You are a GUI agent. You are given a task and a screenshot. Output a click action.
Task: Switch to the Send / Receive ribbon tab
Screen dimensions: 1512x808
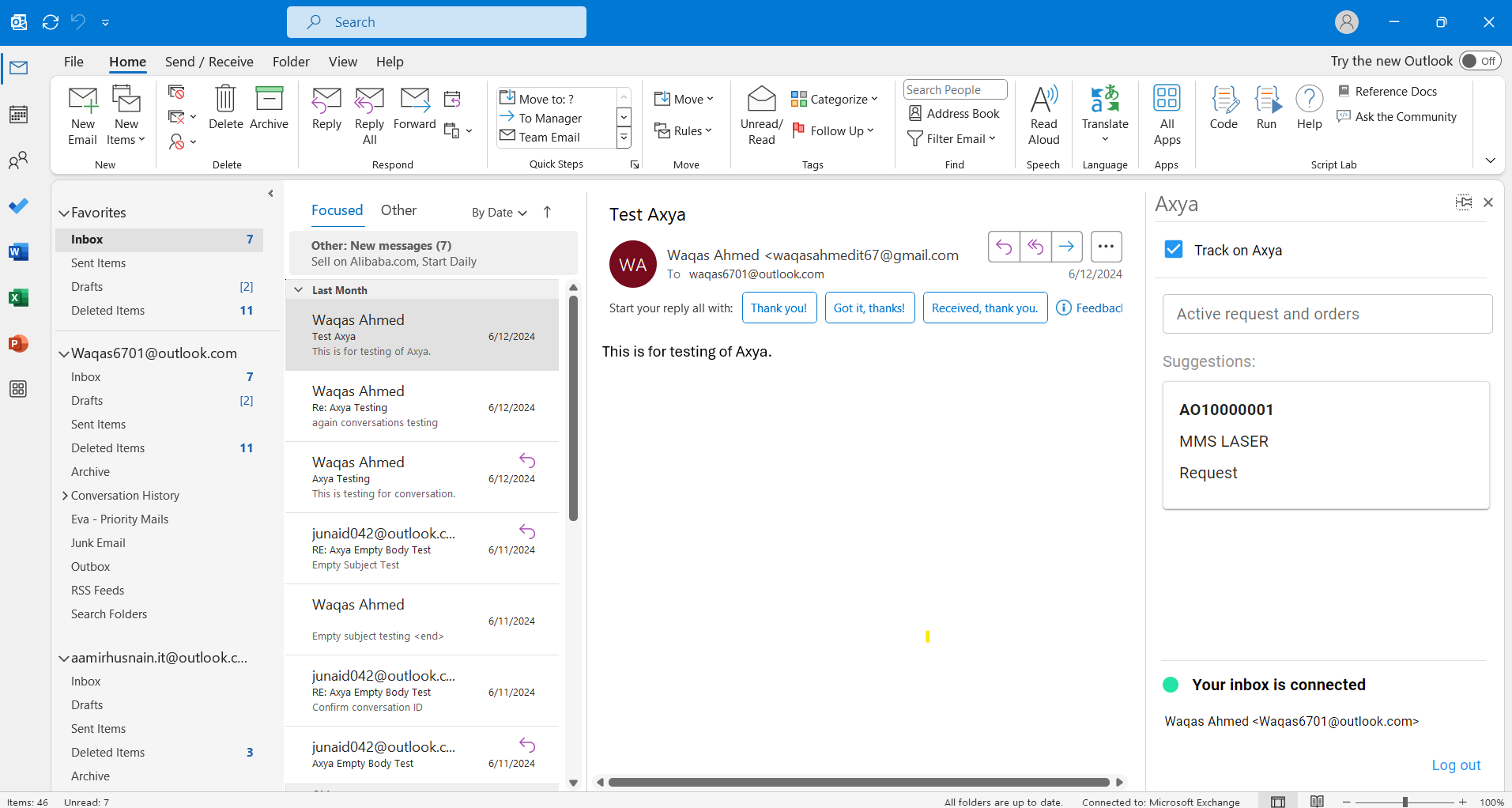(209, 61)
